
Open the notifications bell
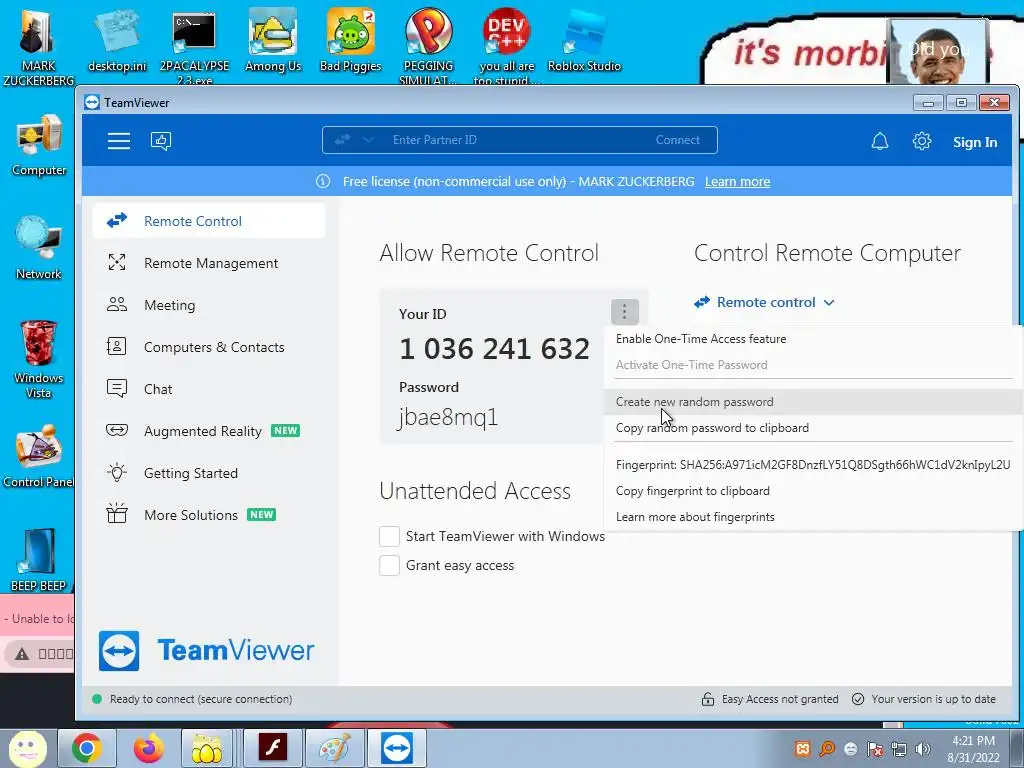[880, 141]
